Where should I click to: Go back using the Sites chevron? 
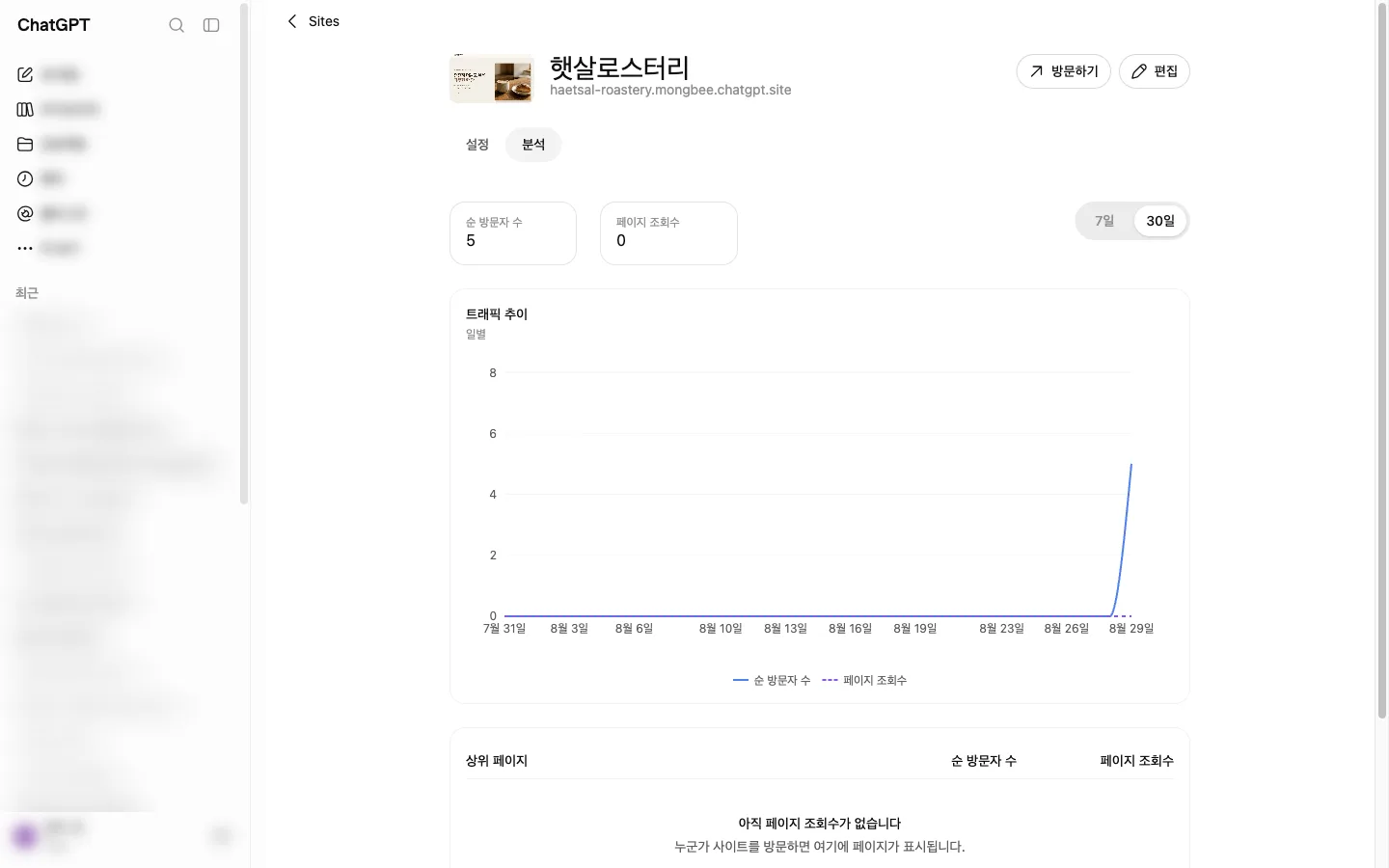coord(292,21)
